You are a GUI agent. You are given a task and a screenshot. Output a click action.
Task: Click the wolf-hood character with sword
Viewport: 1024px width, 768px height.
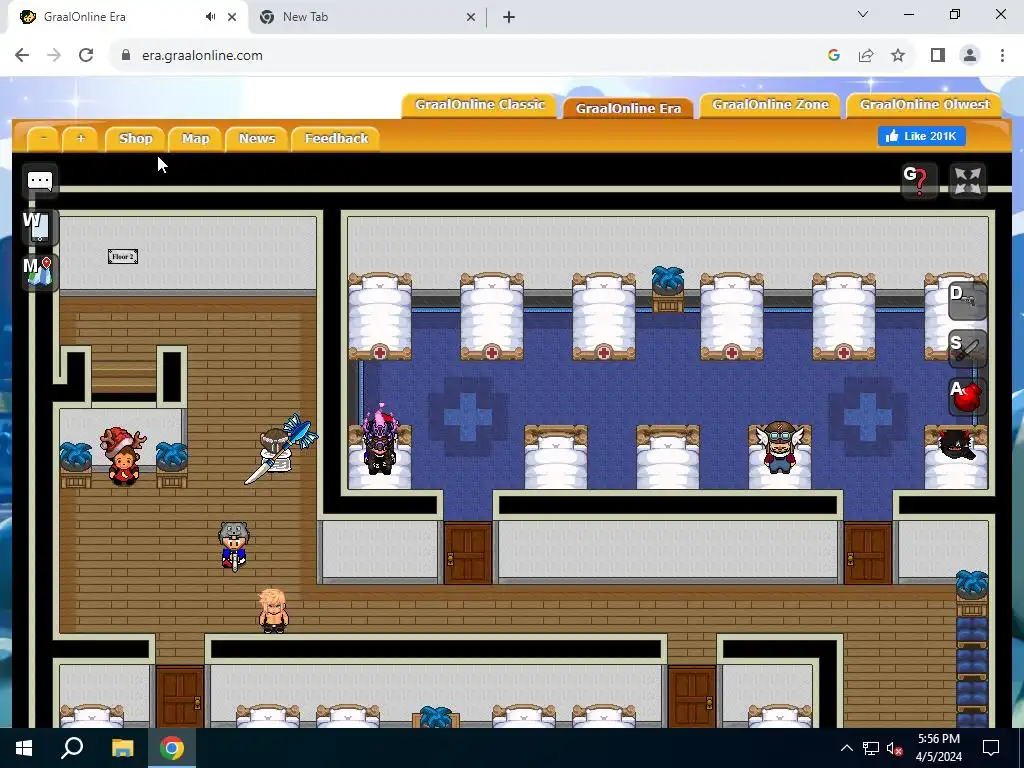(233, 545)
